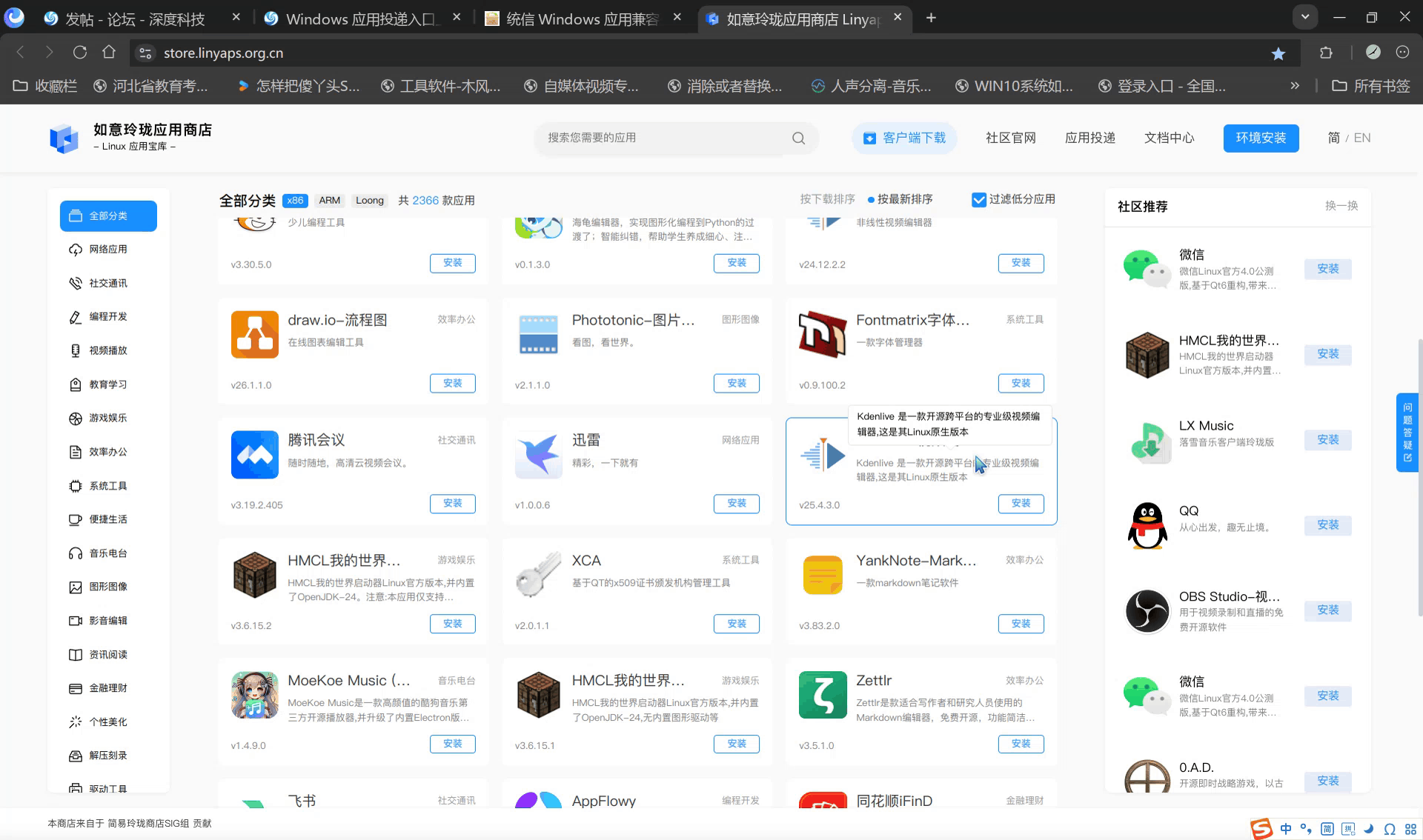The image size is (1423, 840).
Task: Click the store logo cube icon
Action: click(64, 138)
